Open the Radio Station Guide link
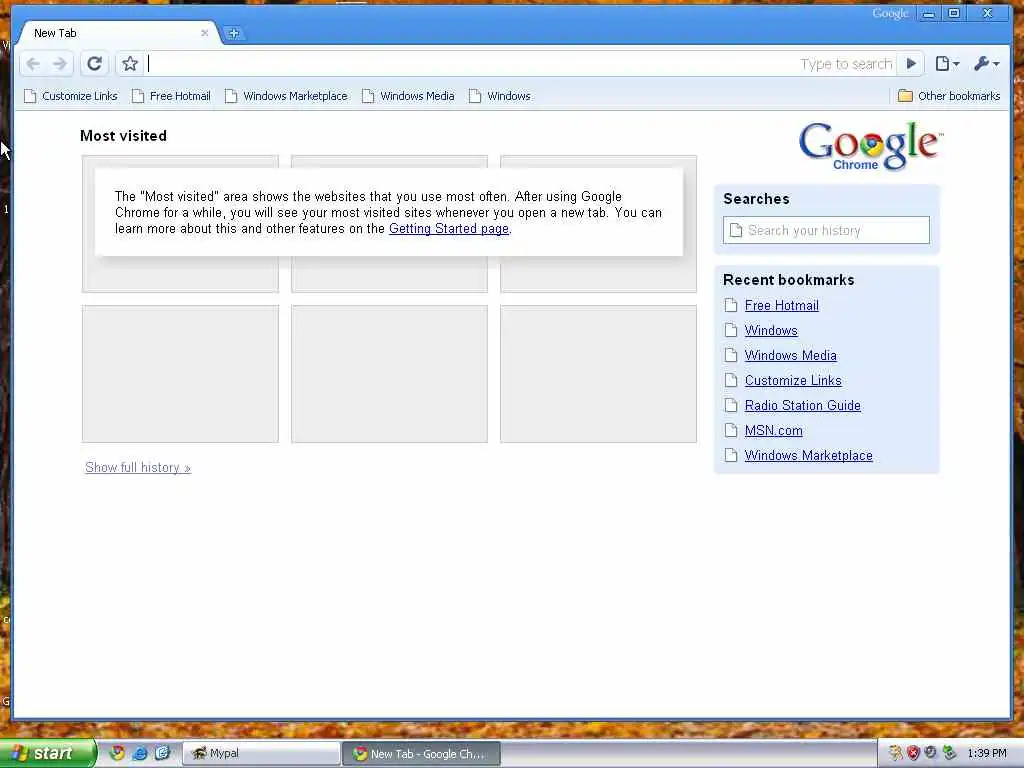Image resolution: width=1024 pixels, height=768 pixels. [803, 406]
